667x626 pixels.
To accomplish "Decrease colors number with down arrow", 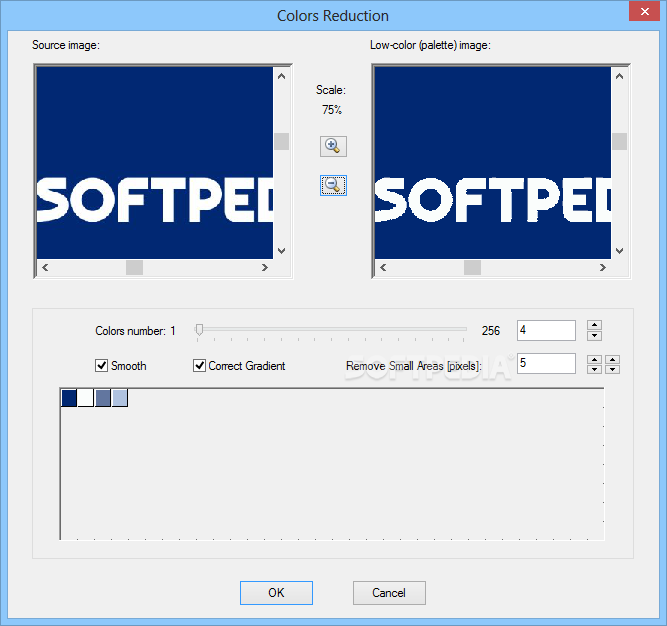I will [x=594, y=336].
